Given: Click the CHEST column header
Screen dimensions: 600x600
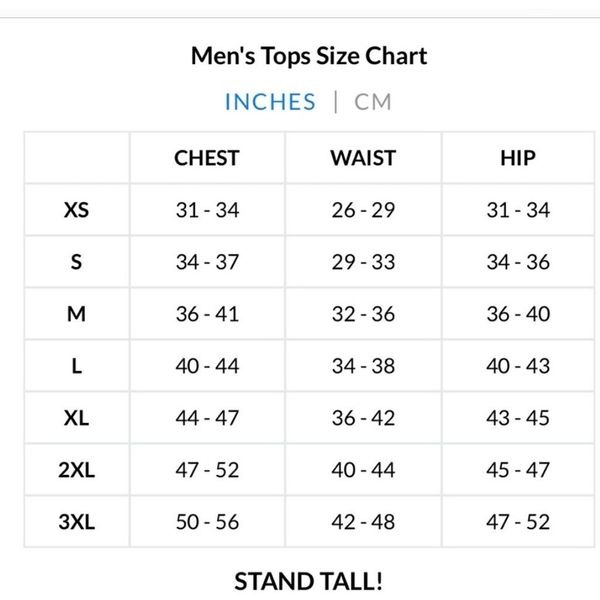Looking at the screenshot, I should coord(207,158).
